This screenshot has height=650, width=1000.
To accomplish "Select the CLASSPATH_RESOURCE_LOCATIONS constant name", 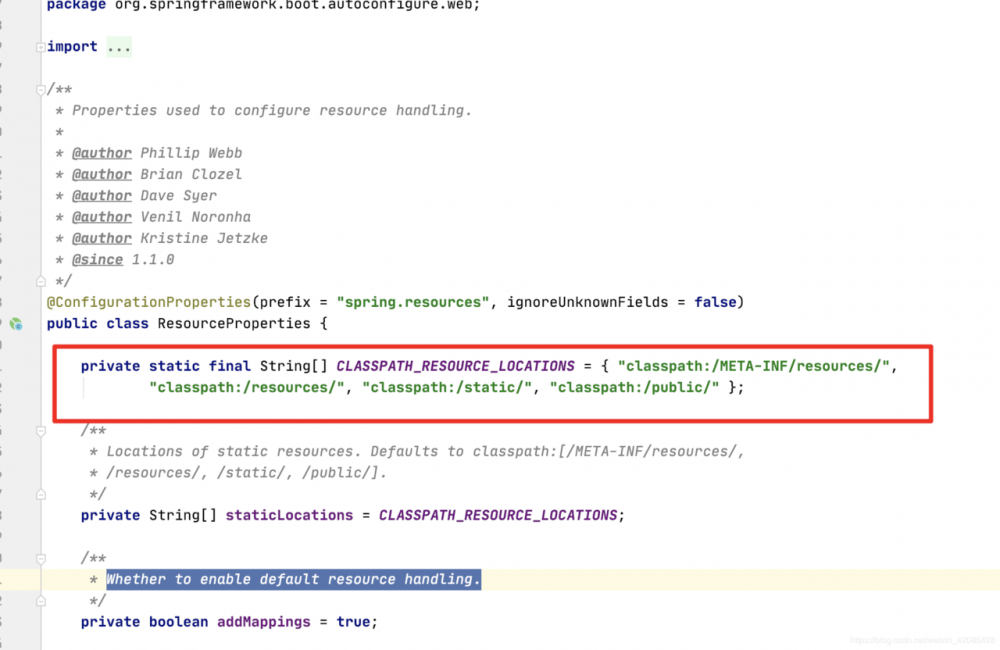I will (x=455, y=365).
